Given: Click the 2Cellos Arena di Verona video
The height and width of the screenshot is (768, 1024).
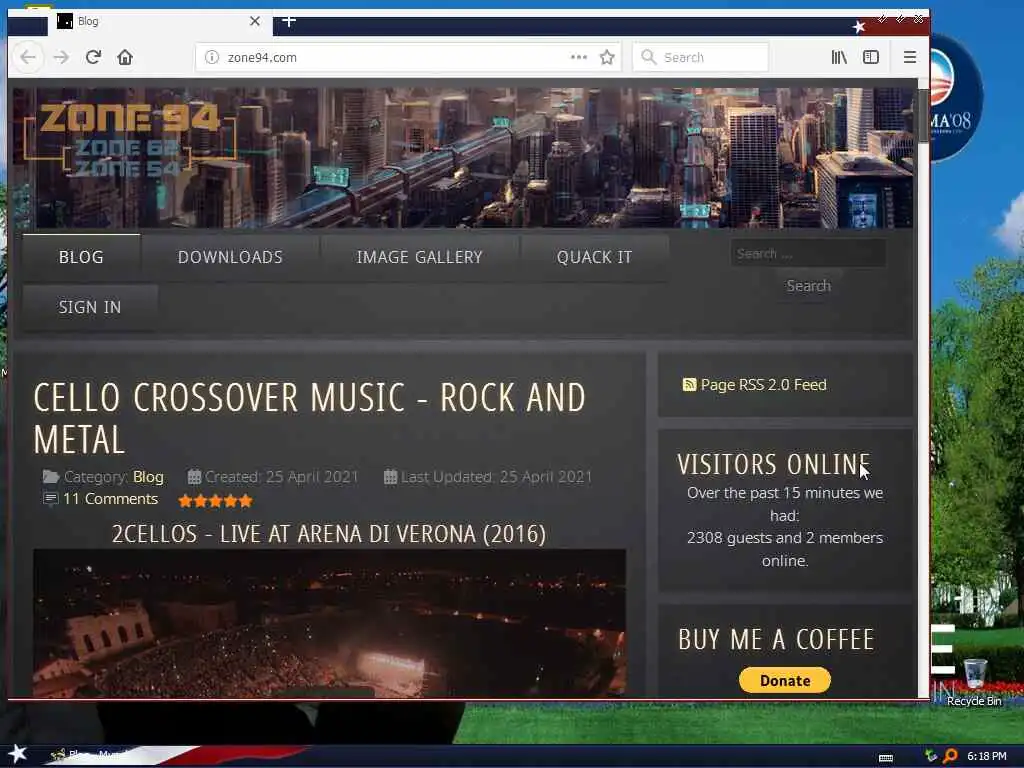Looking at the screenshot, I should click(329, 623).
